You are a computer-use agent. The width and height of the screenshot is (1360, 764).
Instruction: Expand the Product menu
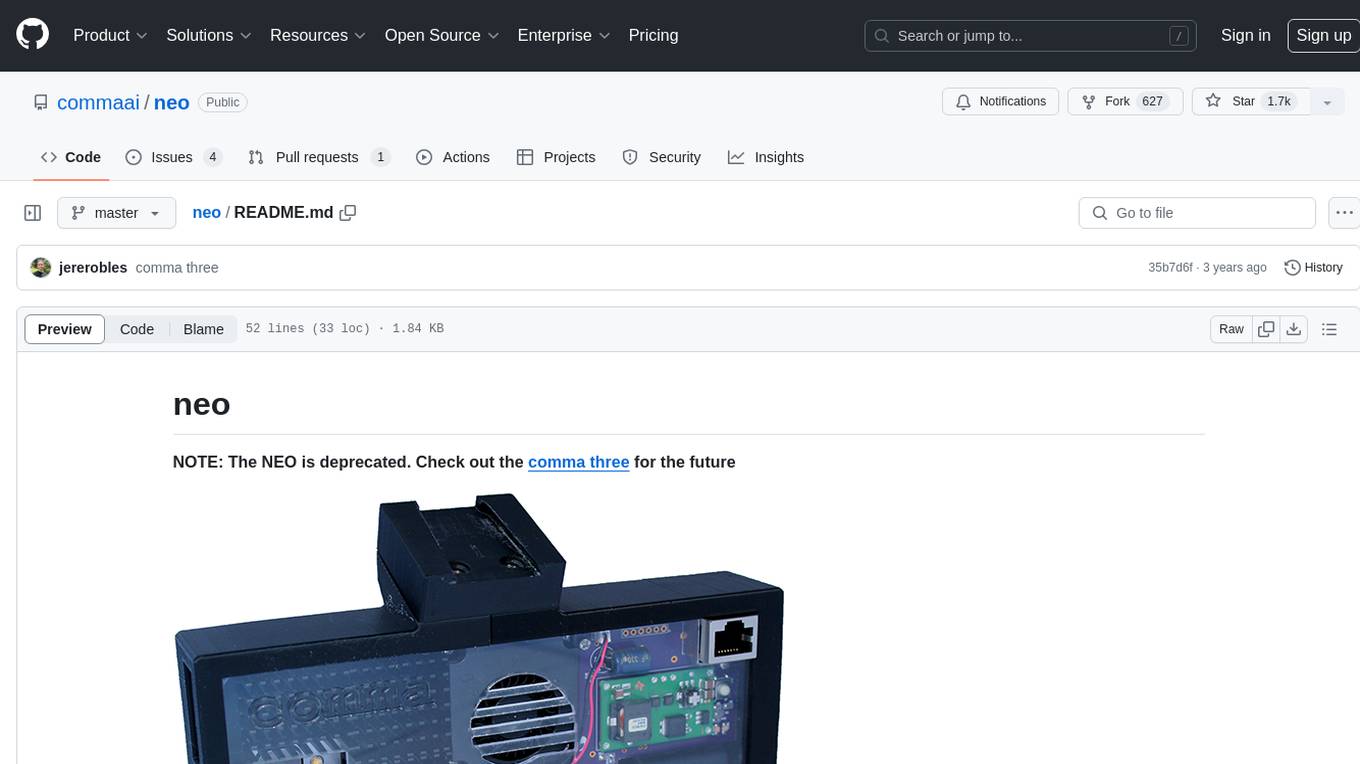coord(110,35)
